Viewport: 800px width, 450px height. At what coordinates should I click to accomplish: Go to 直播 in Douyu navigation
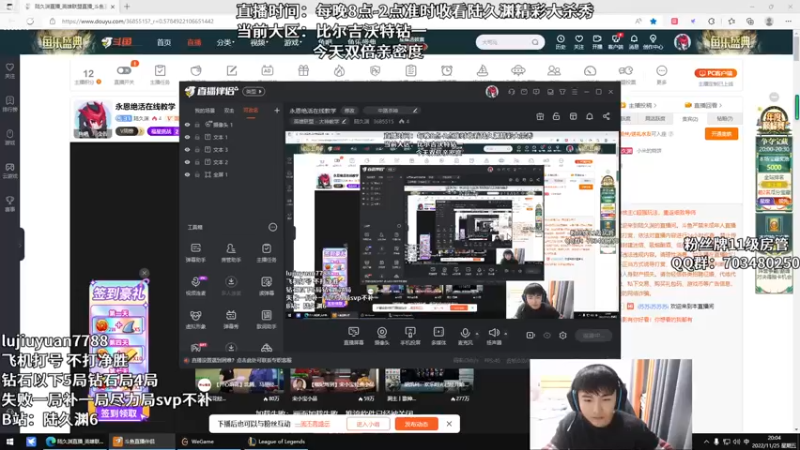click(x=194, y=42)
